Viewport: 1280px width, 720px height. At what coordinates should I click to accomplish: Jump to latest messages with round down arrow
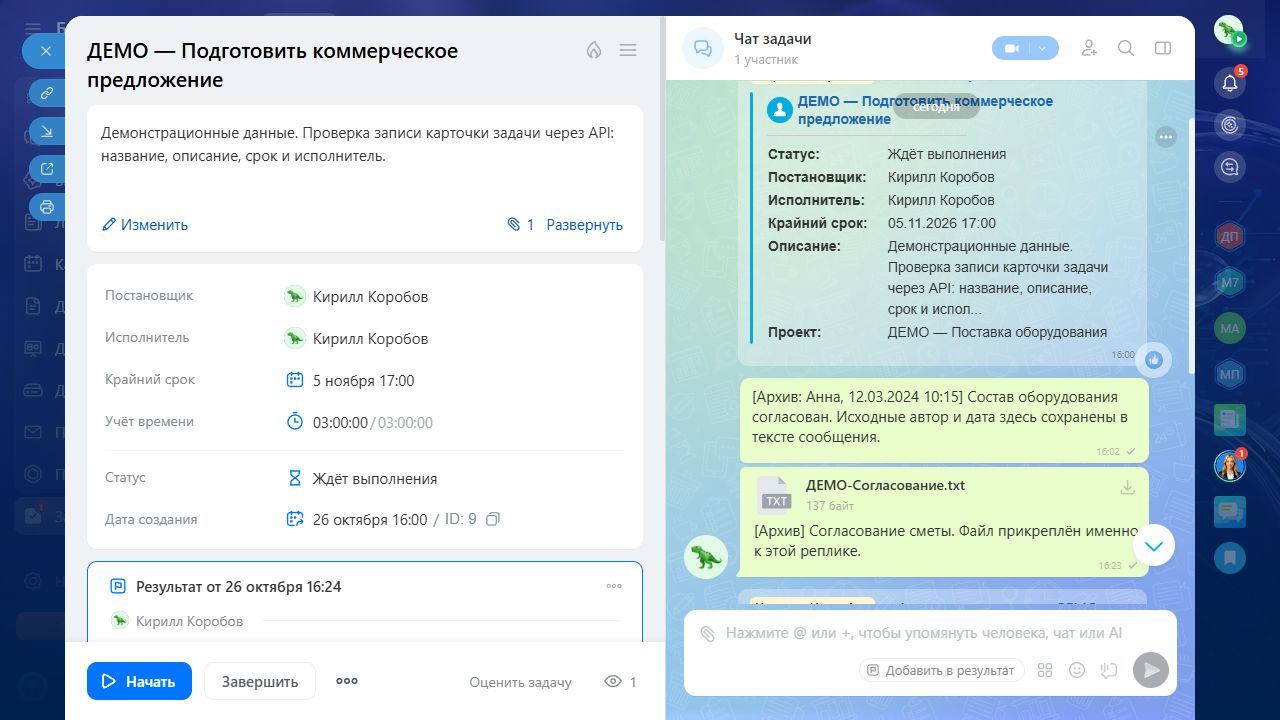coord(1154,545)
